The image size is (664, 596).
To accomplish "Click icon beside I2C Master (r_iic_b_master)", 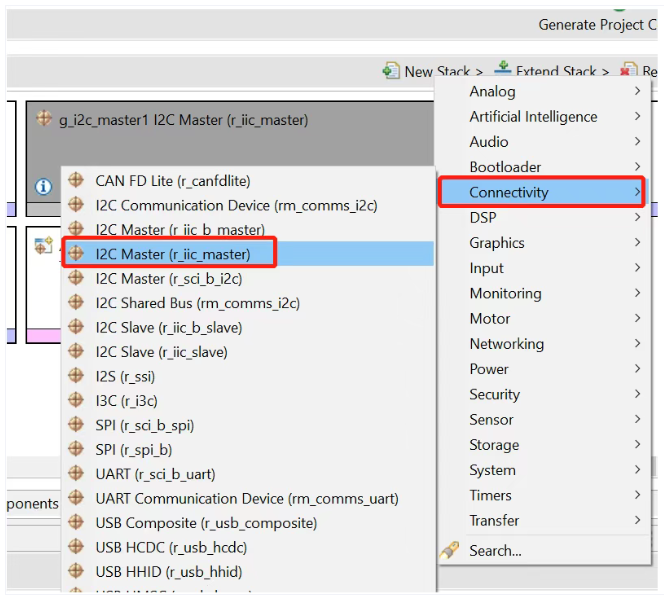I will tap(76, 229).
